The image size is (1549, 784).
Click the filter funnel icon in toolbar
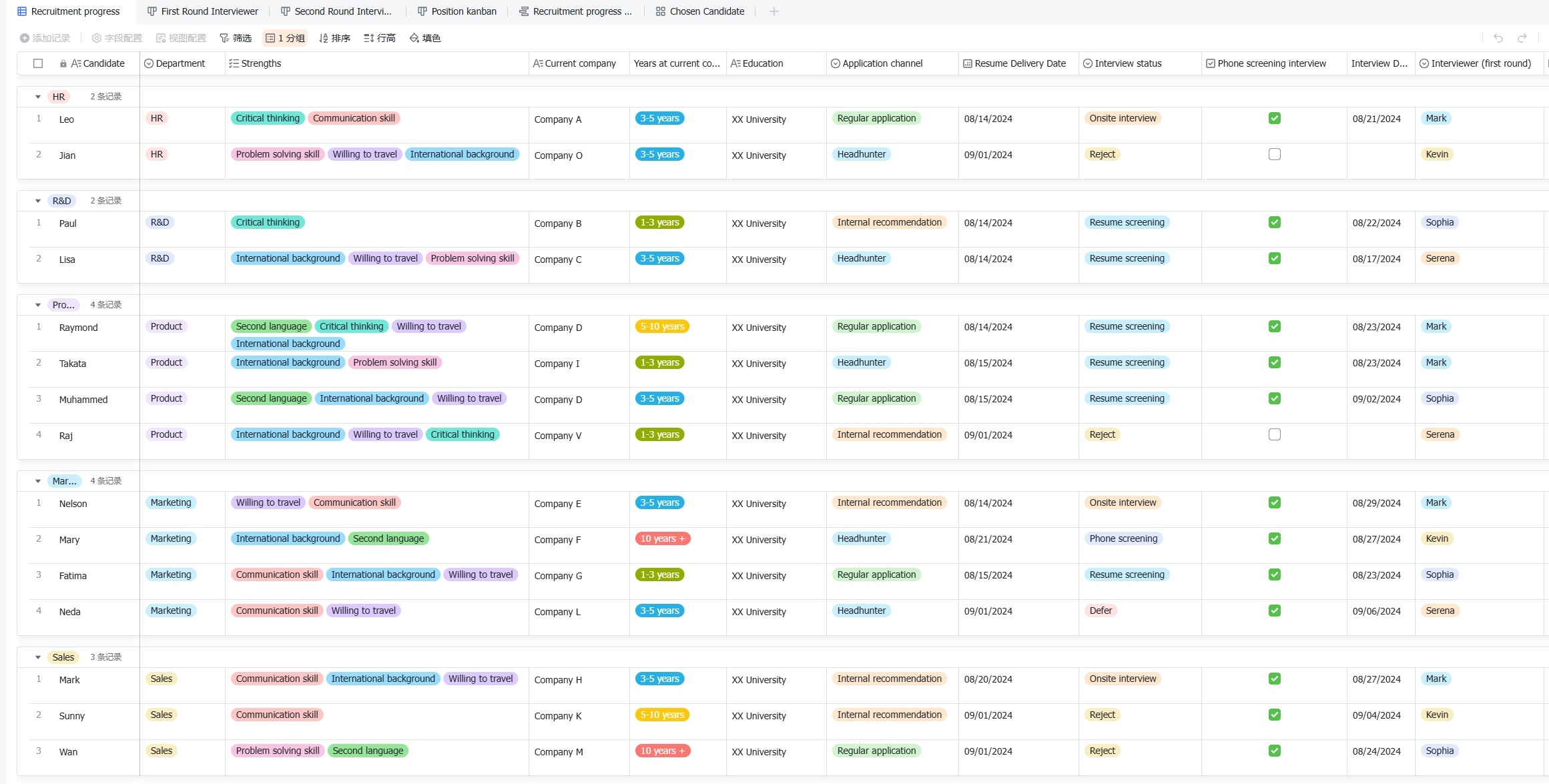(225, 38)
